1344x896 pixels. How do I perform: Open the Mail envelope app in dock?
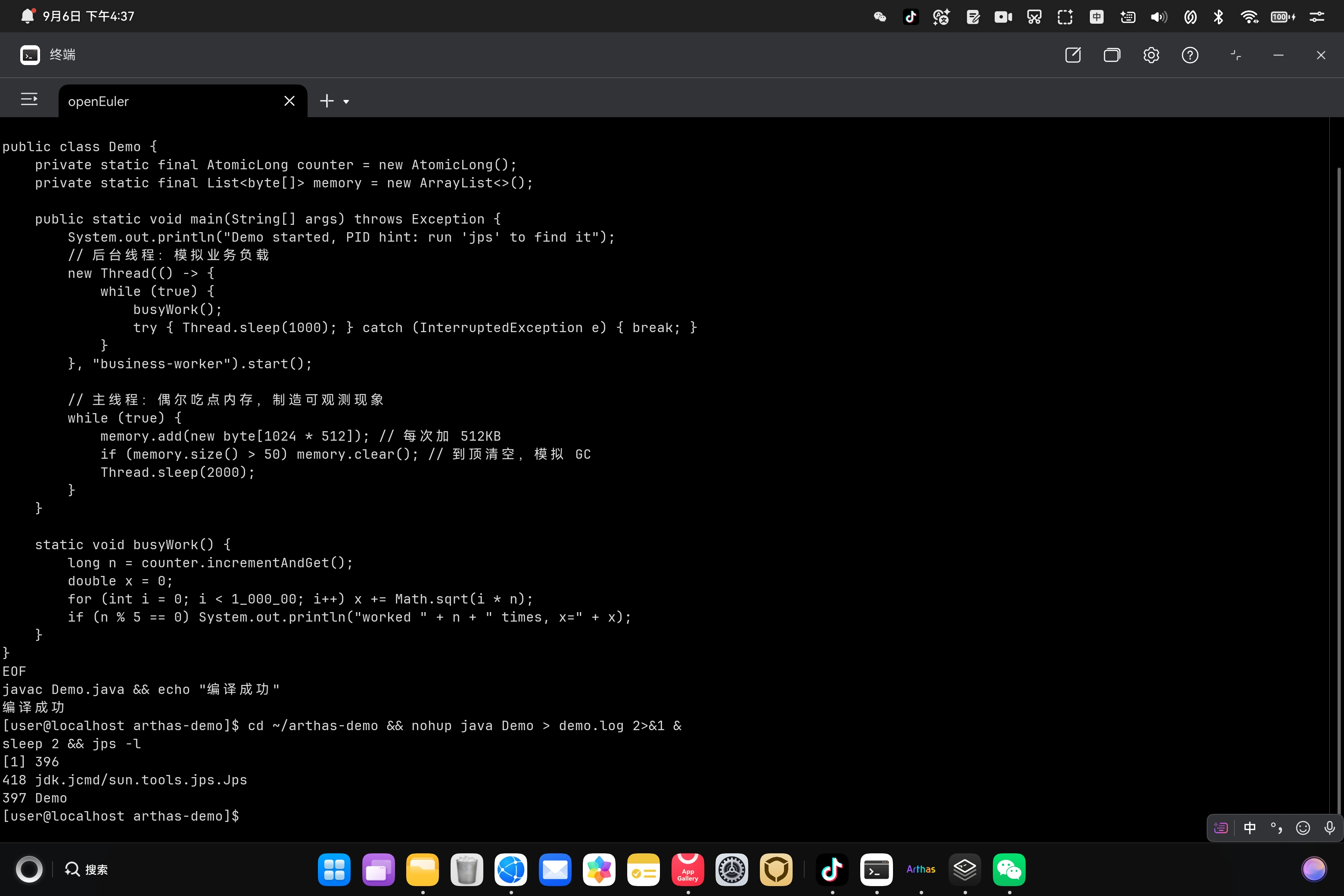tap(555, 869)
